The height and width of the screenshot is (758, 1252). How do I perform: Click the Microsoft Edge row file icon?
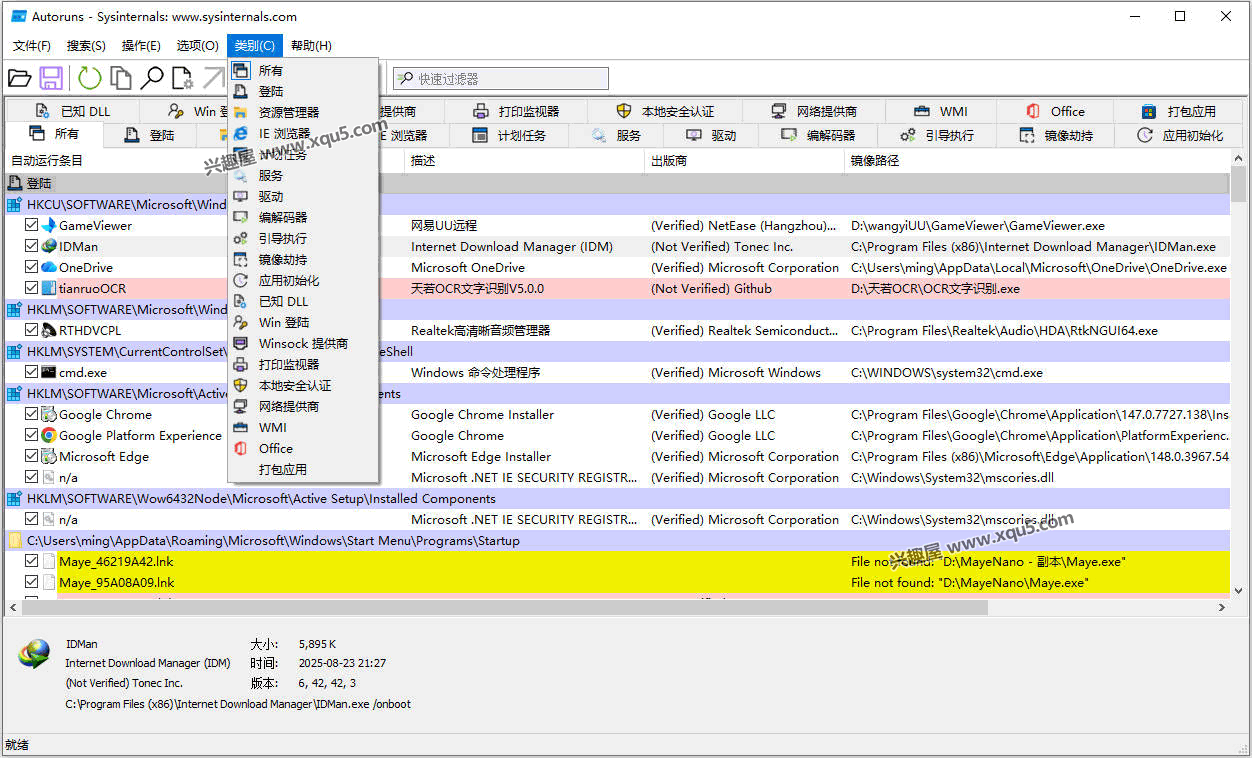(48, 457)
